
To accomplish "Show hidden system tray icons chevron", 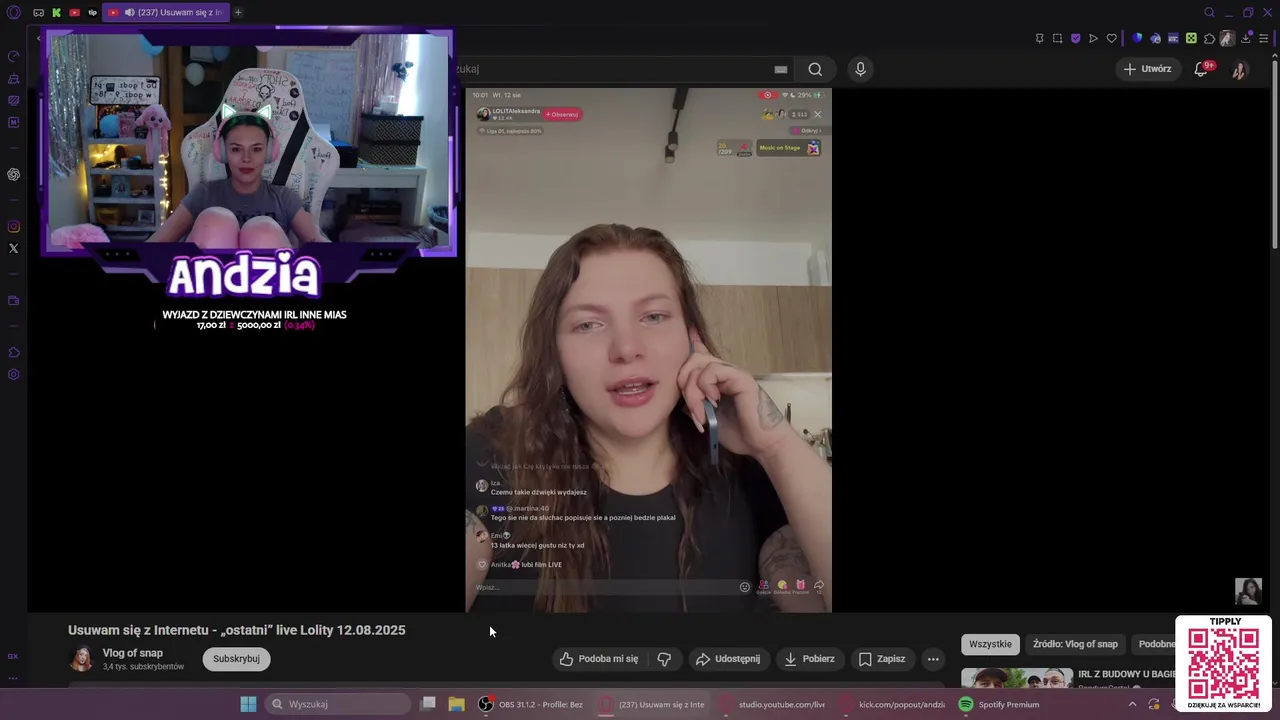I will tap(1132, 704).
